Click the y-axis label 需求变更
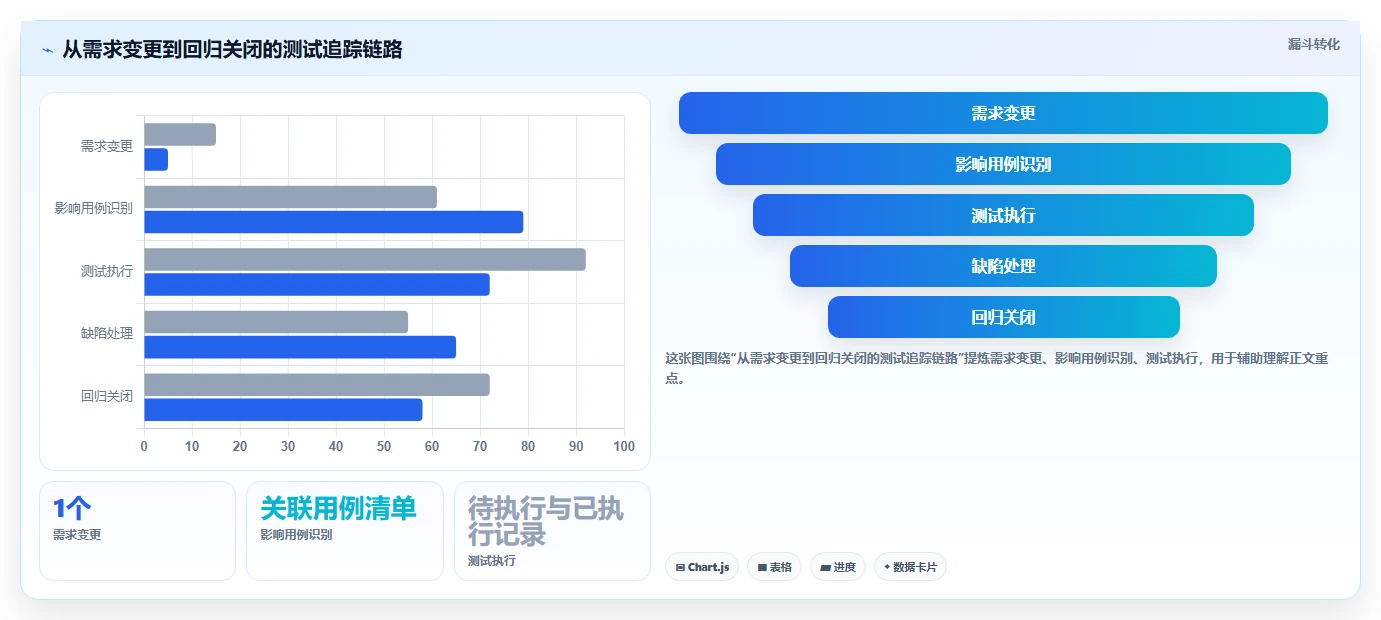 (x=107, y=146)
